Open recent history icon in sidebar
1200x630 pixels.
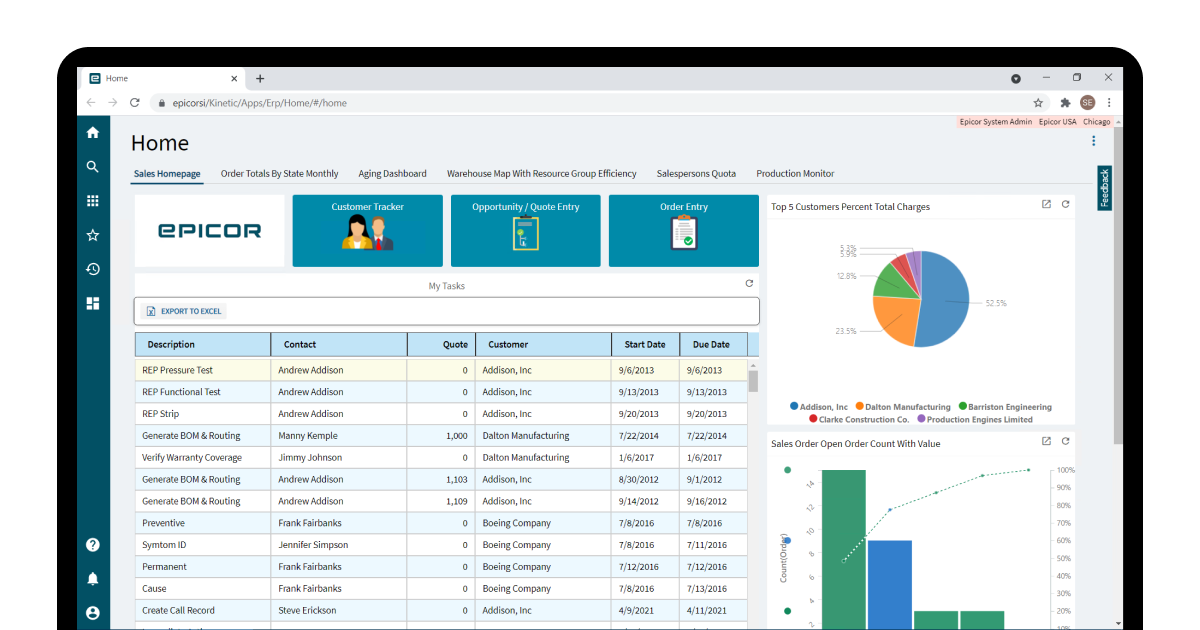click(93, 269)
